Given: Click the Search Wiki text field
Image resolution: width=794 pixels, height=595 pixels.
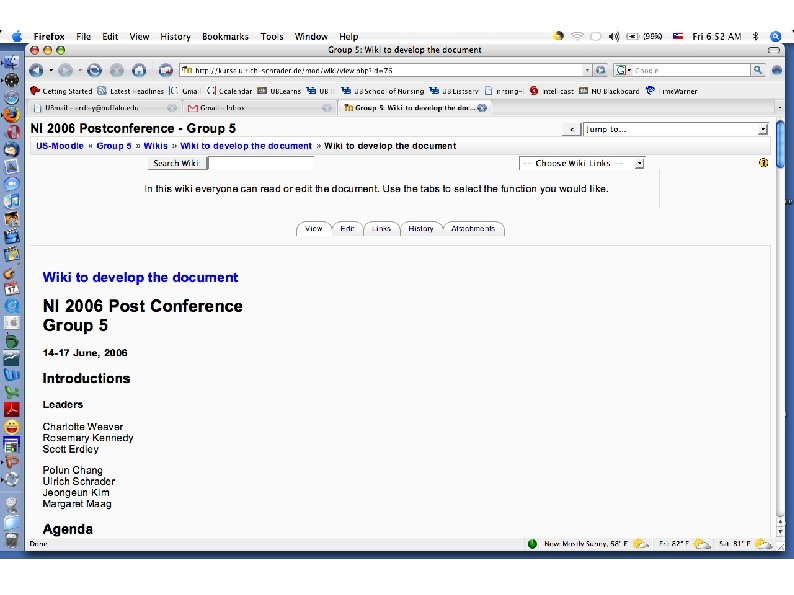Looking at the screenshot, I should point(261,163).
